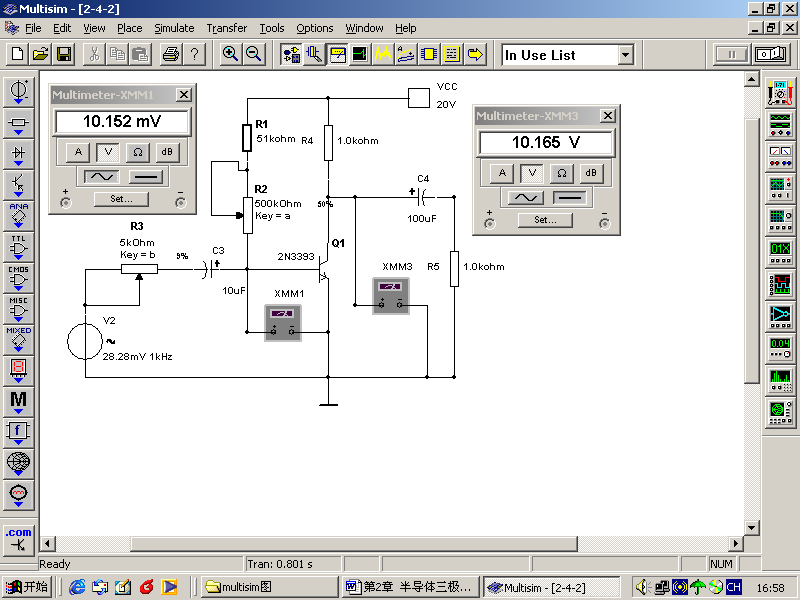Visit the .com component website icon
800x600 pixels.
pyautogui.click(x=19, y=540)
